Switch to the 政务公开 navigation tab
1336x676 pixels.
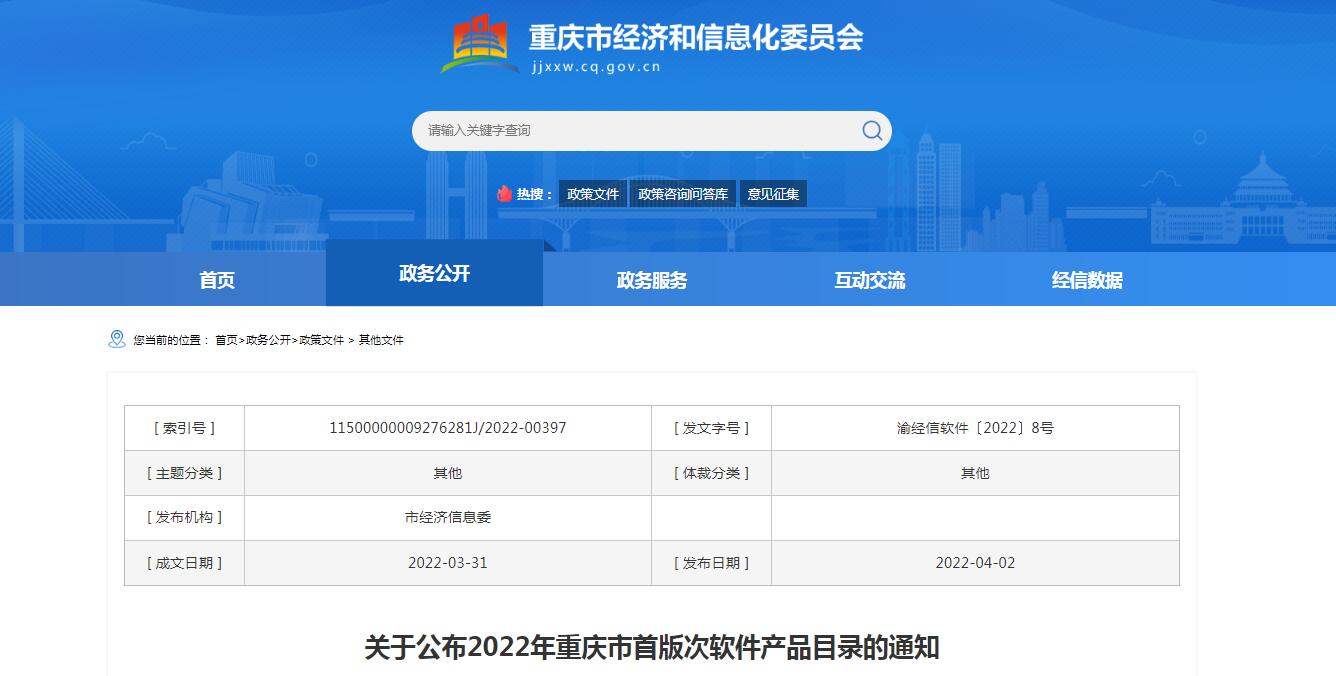(x=434, y=274)
